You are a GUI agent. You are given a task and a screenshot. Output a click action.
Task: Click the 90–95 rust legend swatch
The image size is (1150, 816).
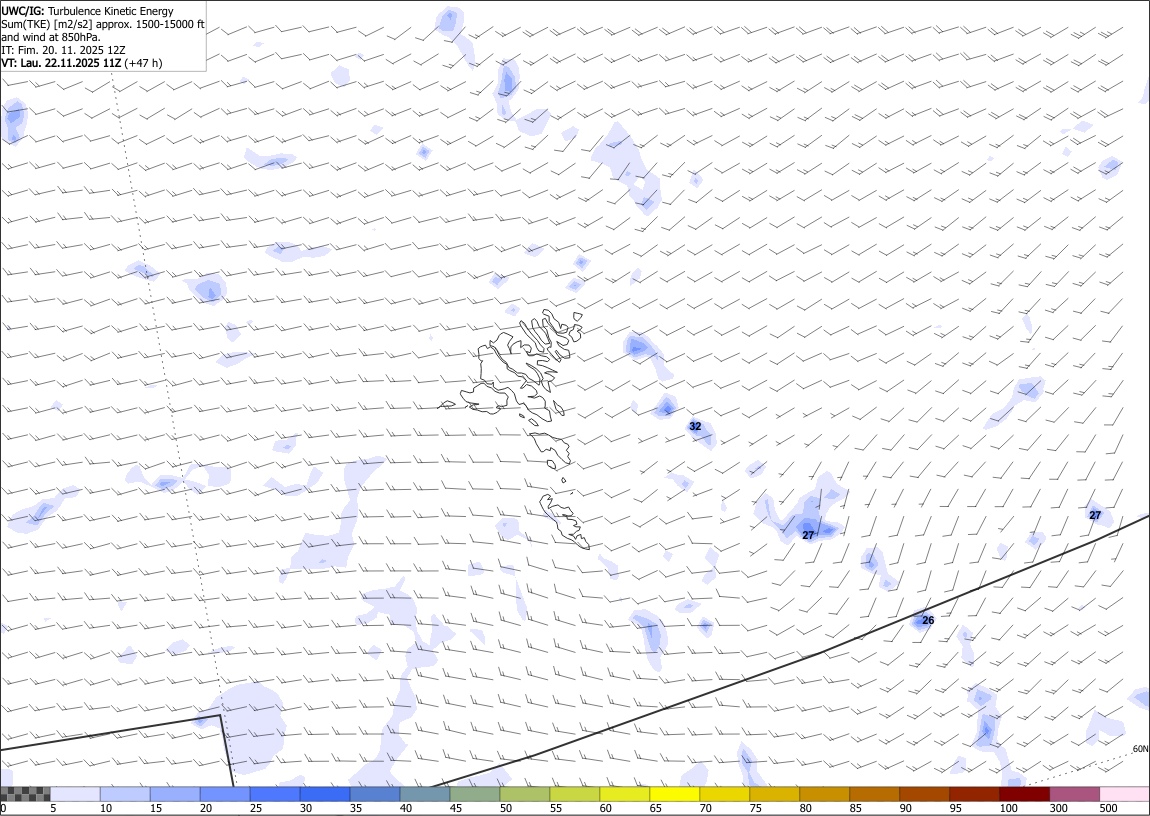[x=924, y=794]
